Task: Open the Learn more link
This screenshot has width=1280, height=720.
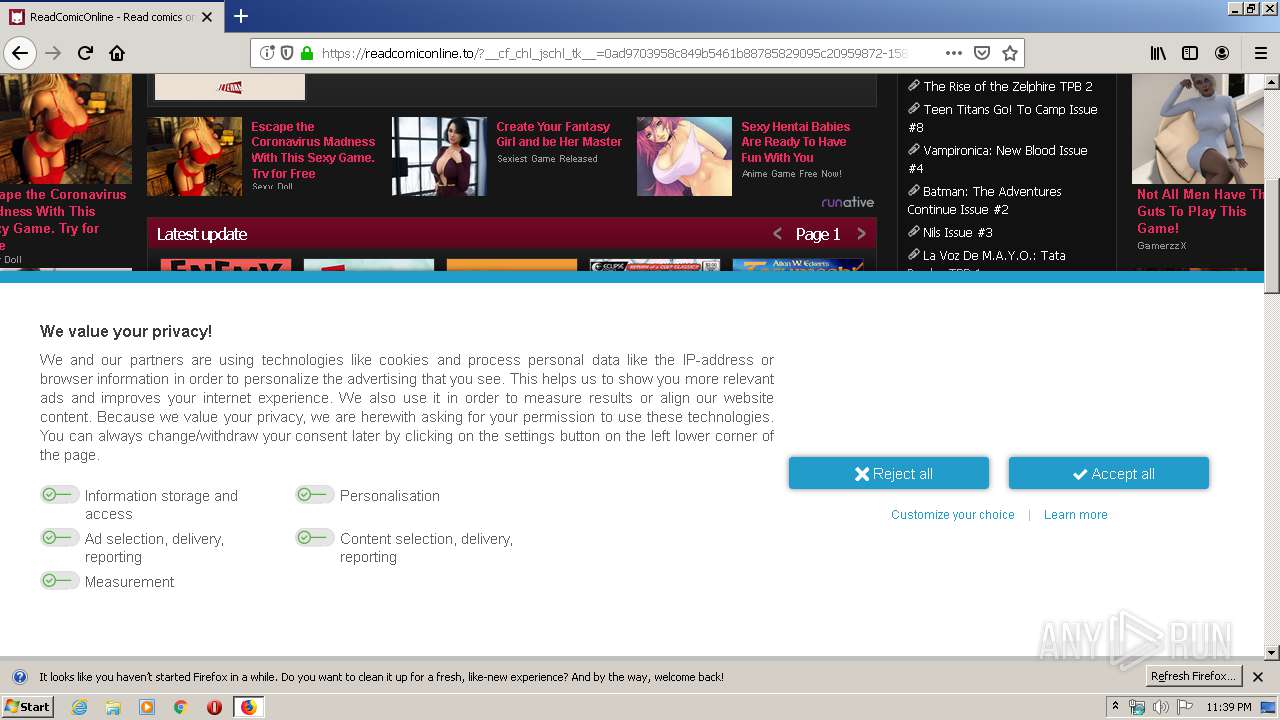Action: 1076,515
